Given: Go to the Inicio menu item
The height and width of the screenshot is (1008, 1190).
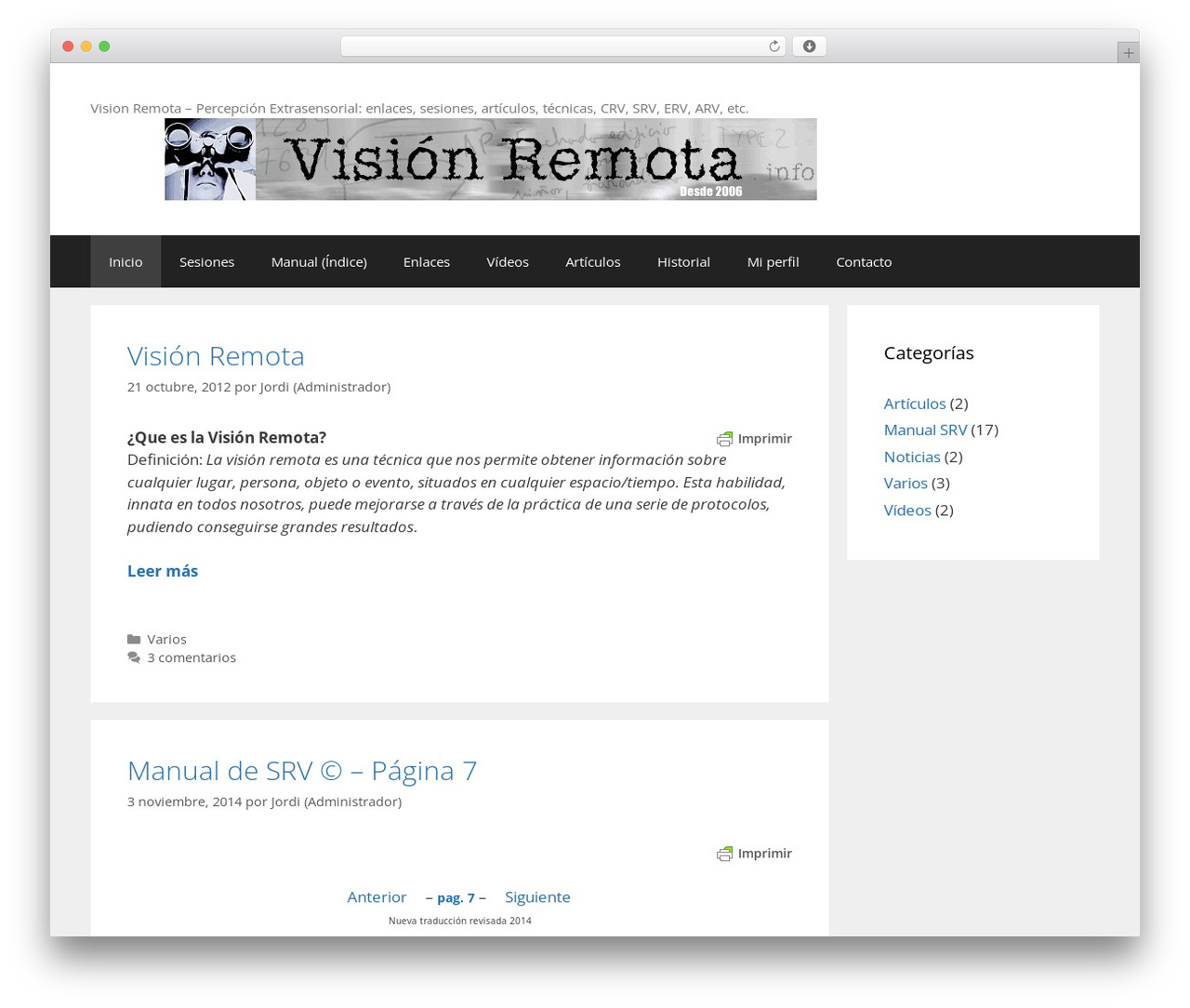Looking at the screenshot, I should [x=126, y=261].
